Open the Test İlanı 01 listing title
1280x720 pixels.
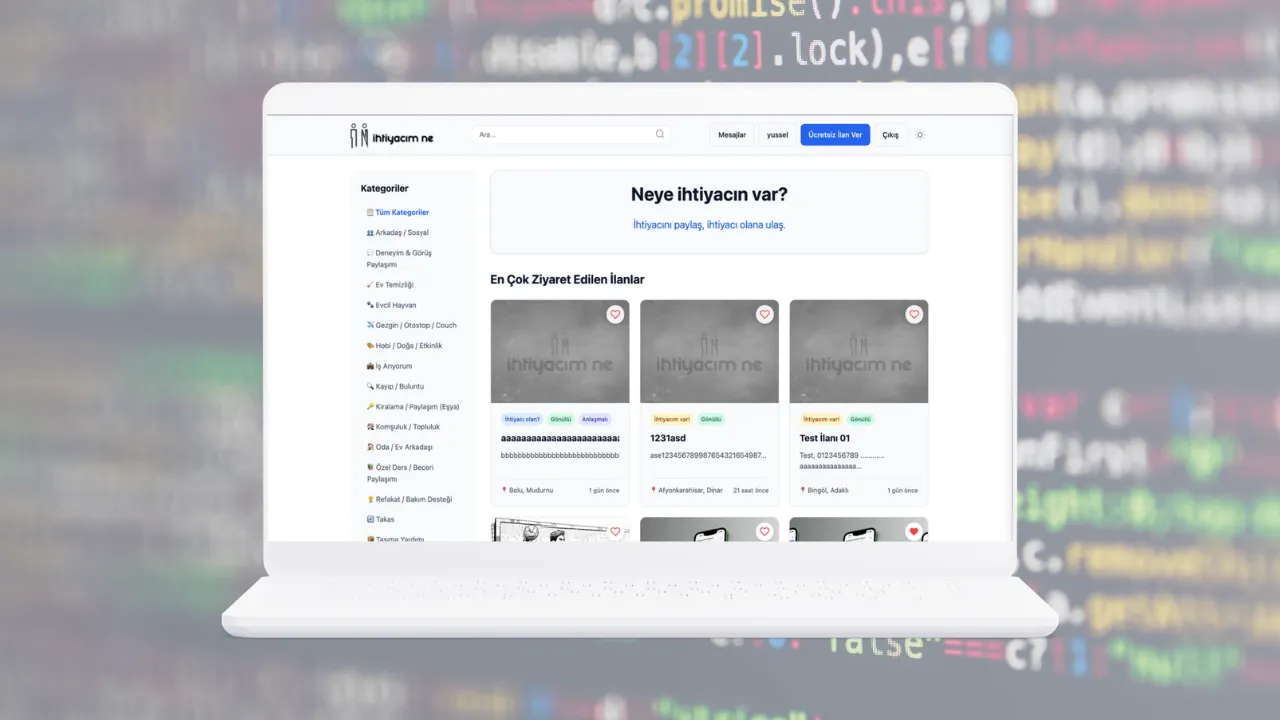(x=825, y=438)
